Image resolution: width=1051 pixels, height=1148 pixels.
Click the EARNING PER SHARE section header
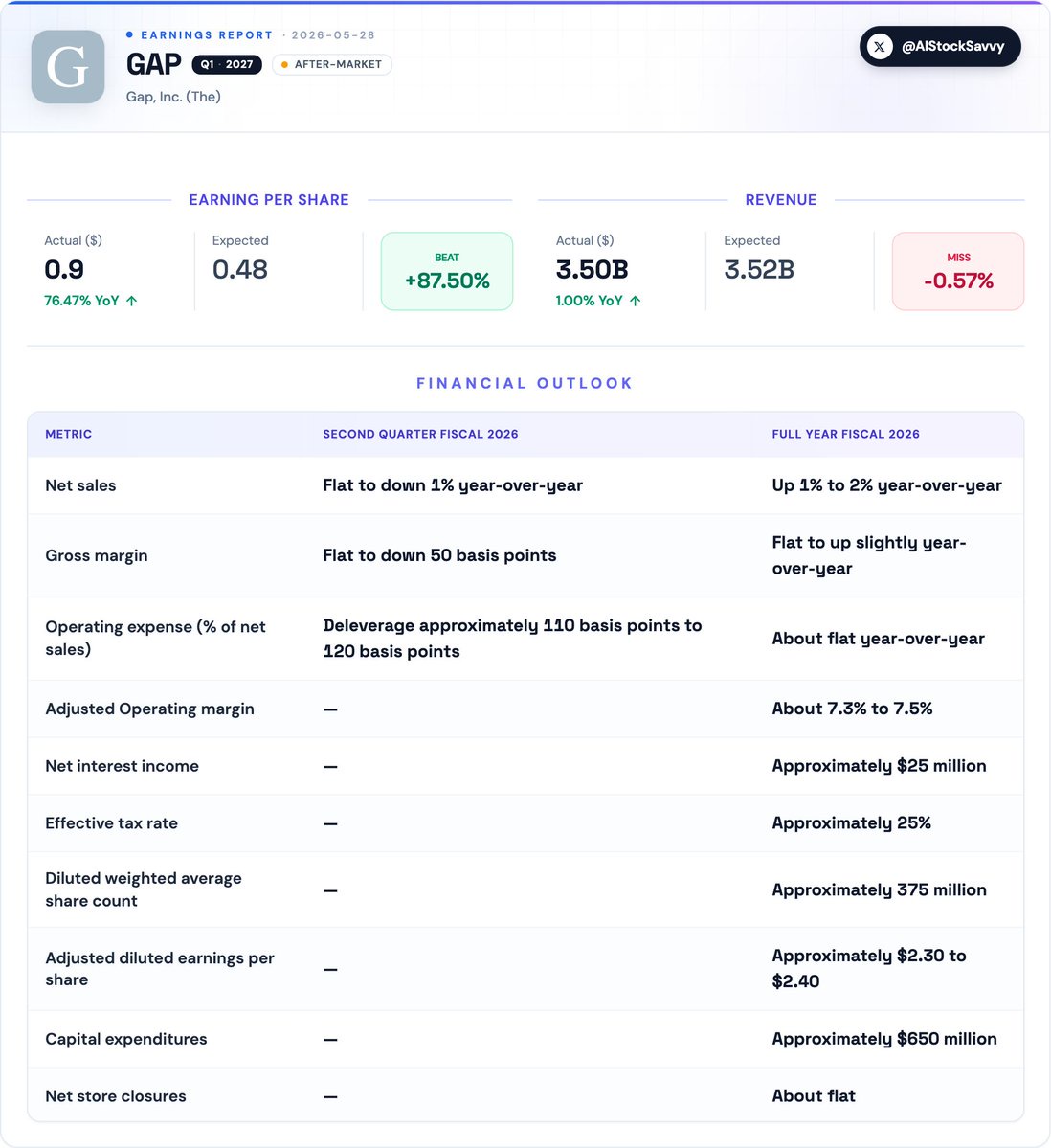pos(269,200)
